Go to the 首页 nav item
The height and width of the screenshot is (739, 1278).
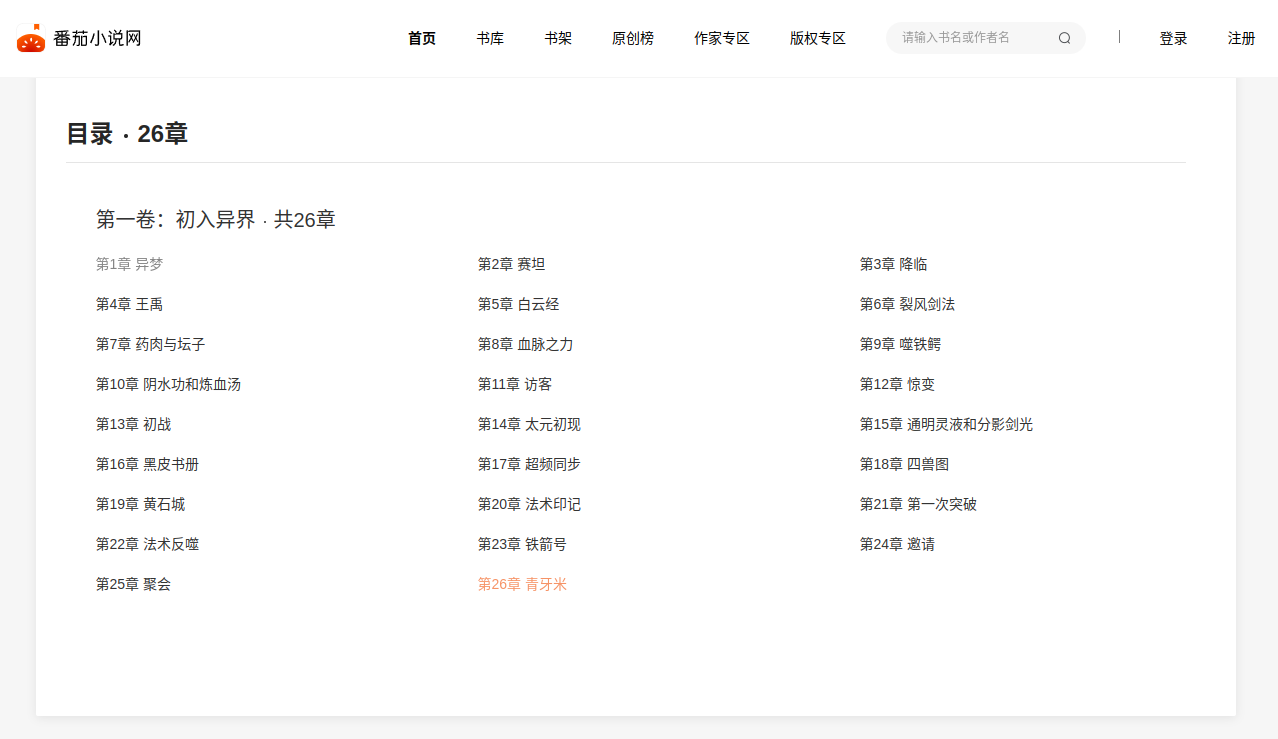(x=422, y=38)
